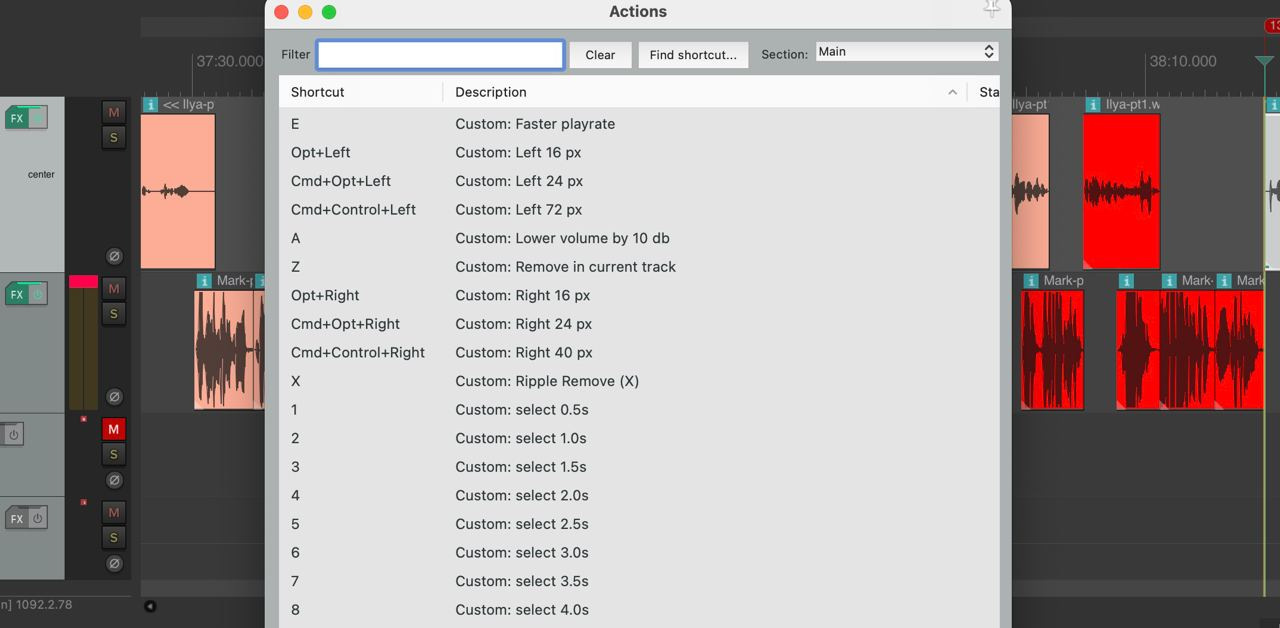Sort actions by the Shortcut column header
Screen dimensions: 1280x628
click(x=318, y=92)
